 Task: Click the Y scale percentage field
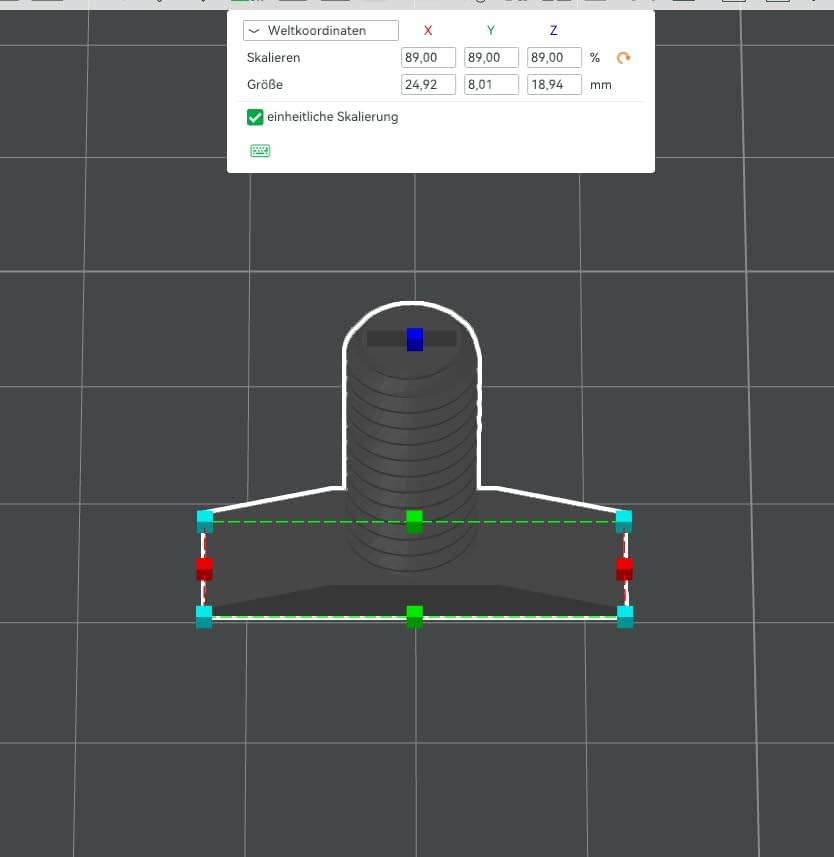491,57
